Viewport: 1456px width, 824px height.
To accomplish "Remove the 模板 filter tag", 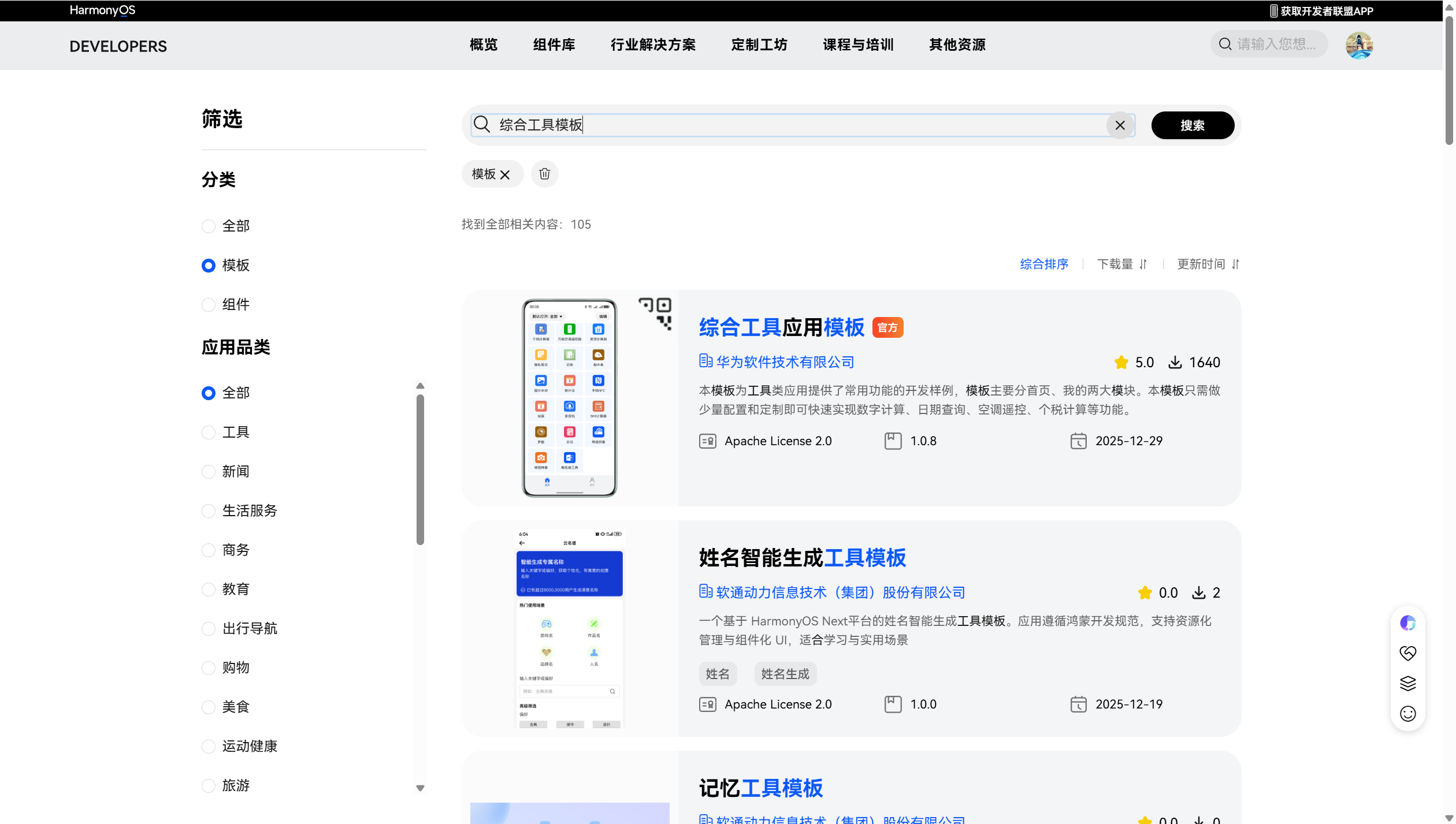I will pos(505,174).
